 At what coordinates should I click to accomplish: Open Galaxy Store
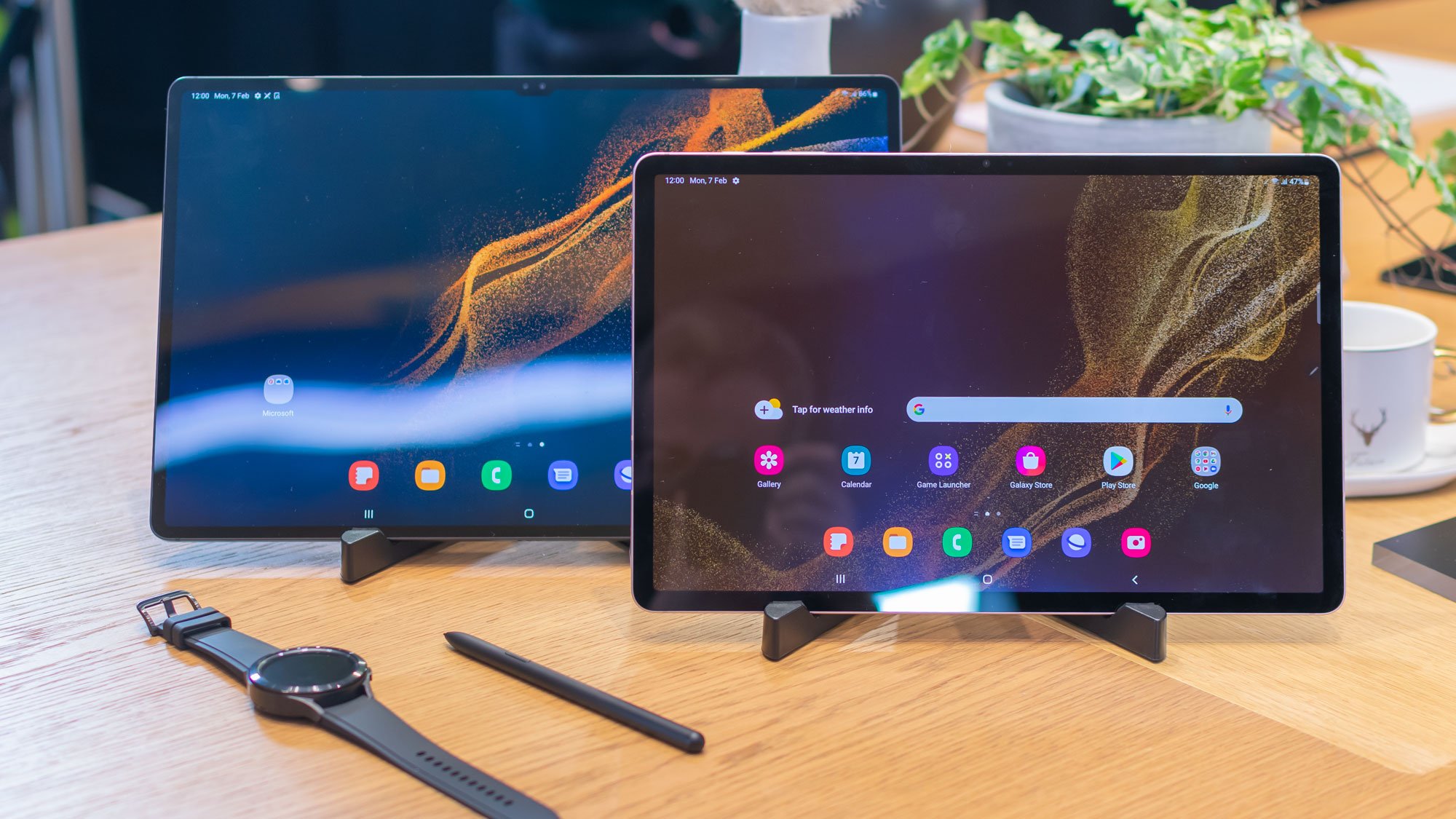(x=1029, y=466)
